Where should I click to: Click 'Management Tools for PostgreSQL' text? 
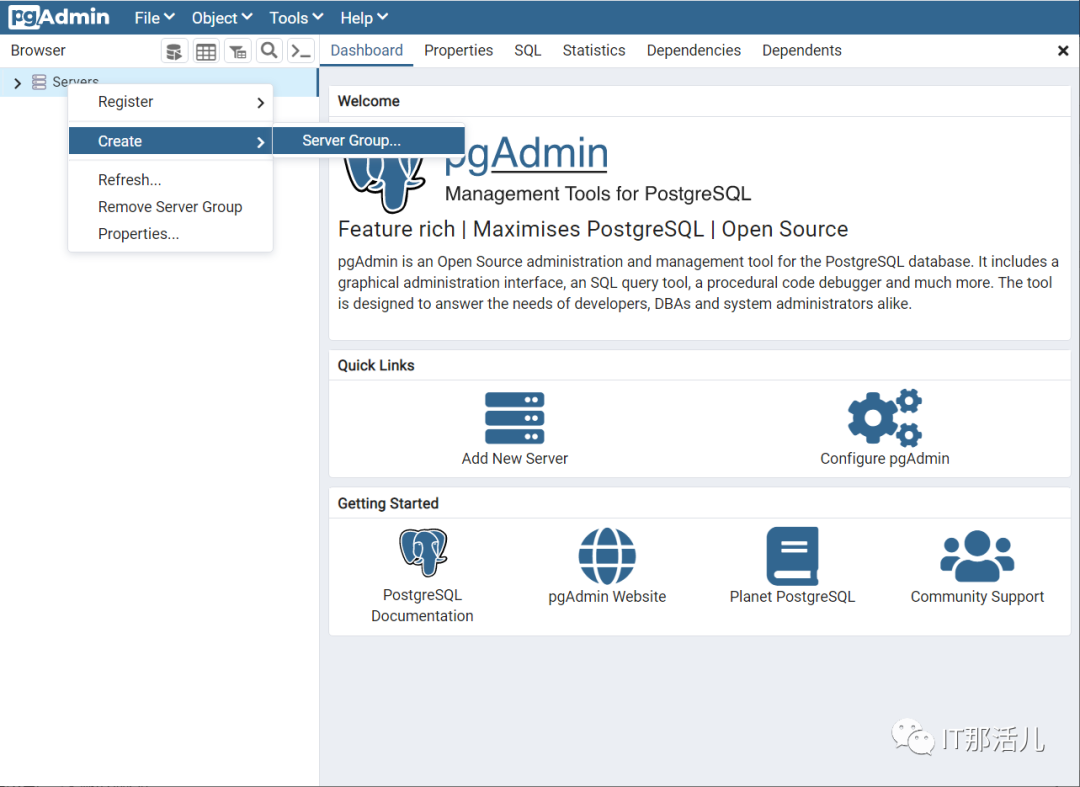point(598,194)
